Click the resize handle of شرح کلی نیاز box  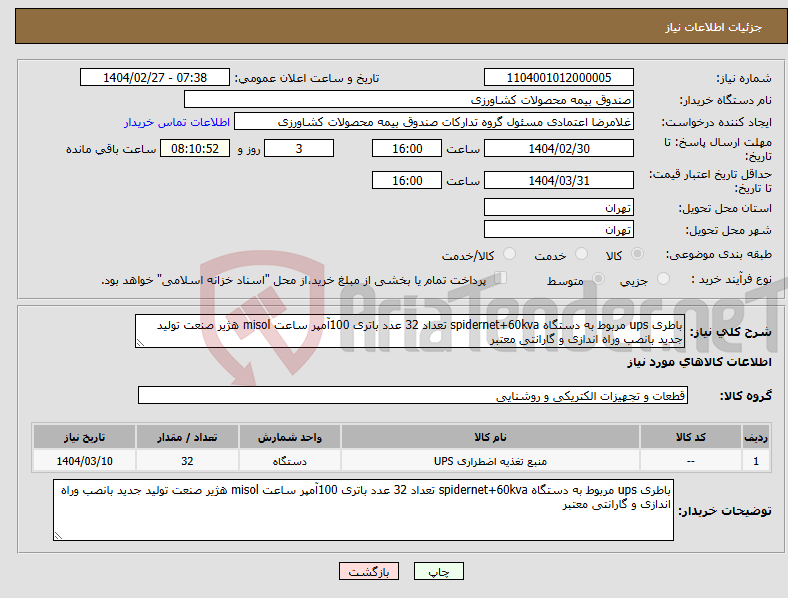pyautogui.click(x=140, y=343)
